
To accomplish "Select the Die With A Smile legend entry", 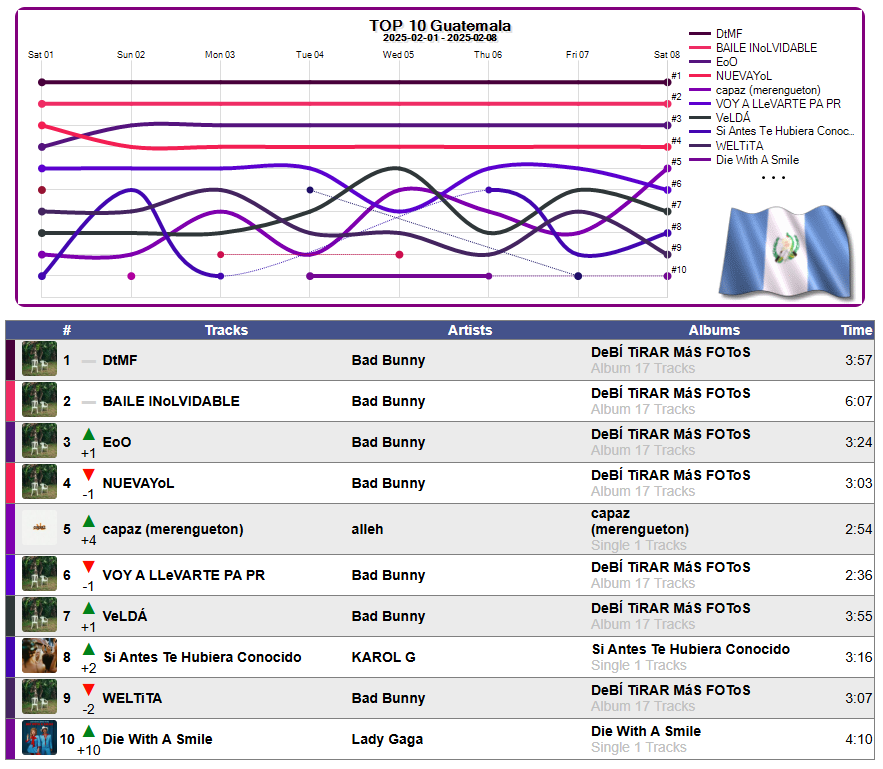I will pyautogui.click(x=744, y=160).
